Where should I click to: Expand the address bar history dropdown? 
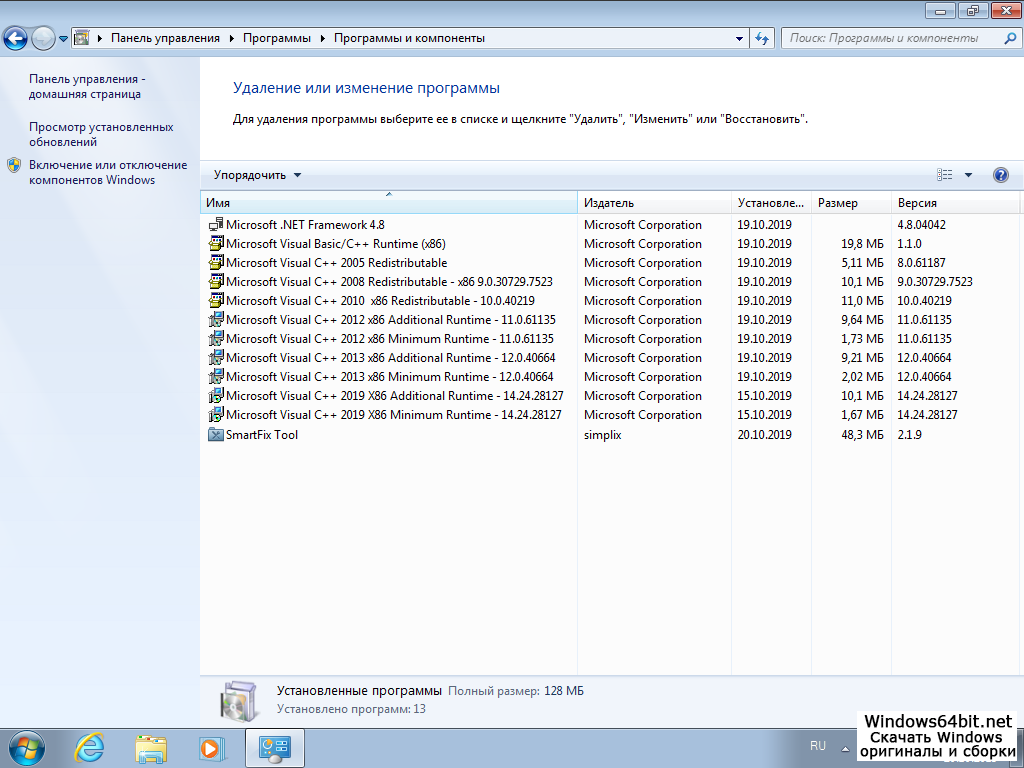pos(739,38)
